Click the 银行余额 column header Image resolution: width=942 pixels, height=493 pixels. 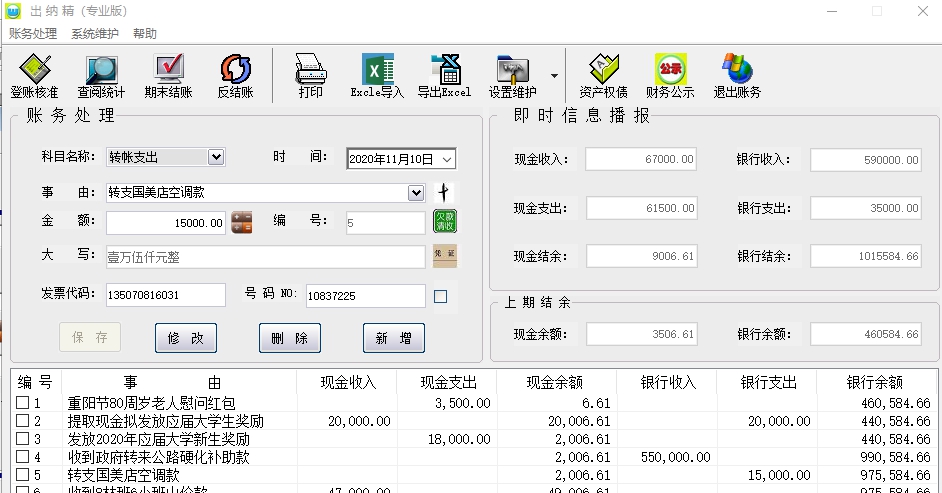[875, 382]
